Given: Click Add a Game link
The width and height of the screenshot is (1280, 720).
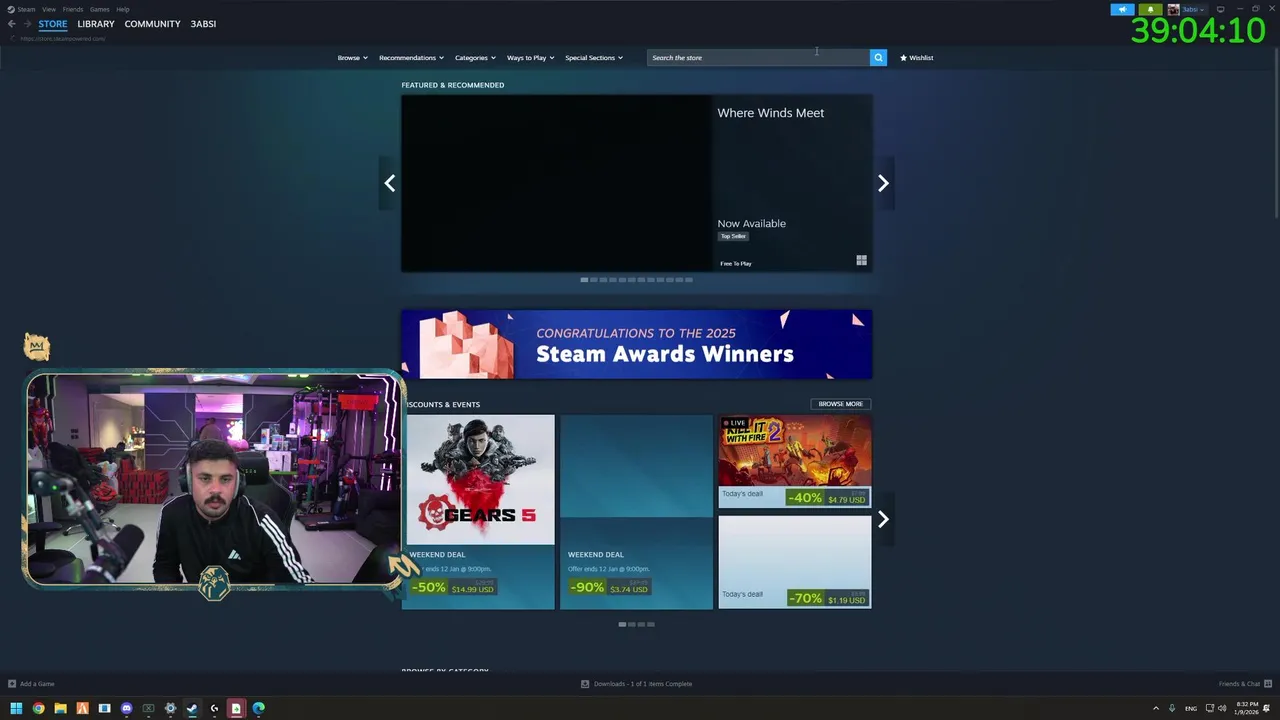Looking at the screenshot, I should (x=37, y=684).
